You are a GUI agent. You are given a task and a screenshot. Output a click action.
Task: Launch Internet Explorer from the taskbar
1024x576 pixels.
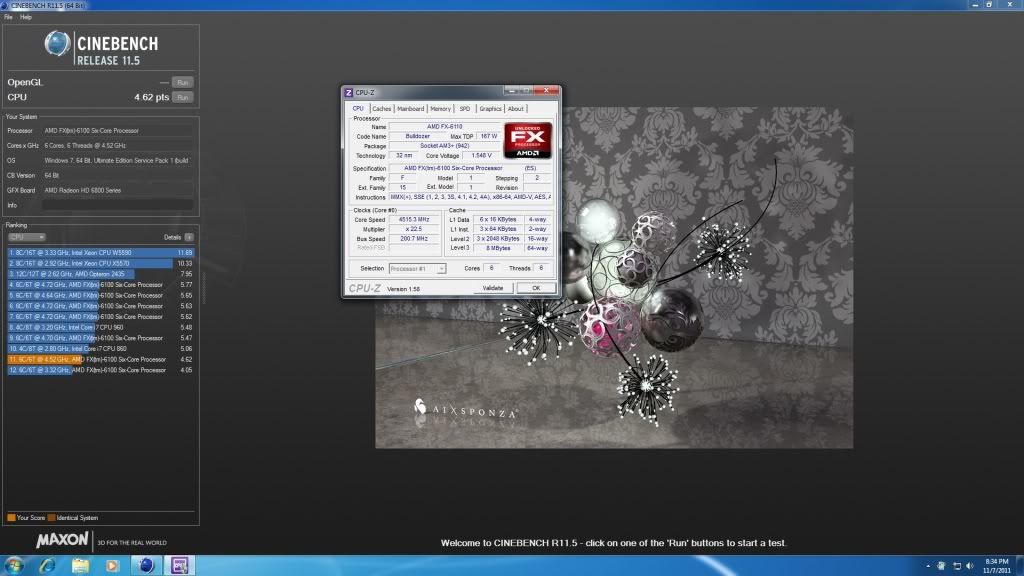pos(47,566)
